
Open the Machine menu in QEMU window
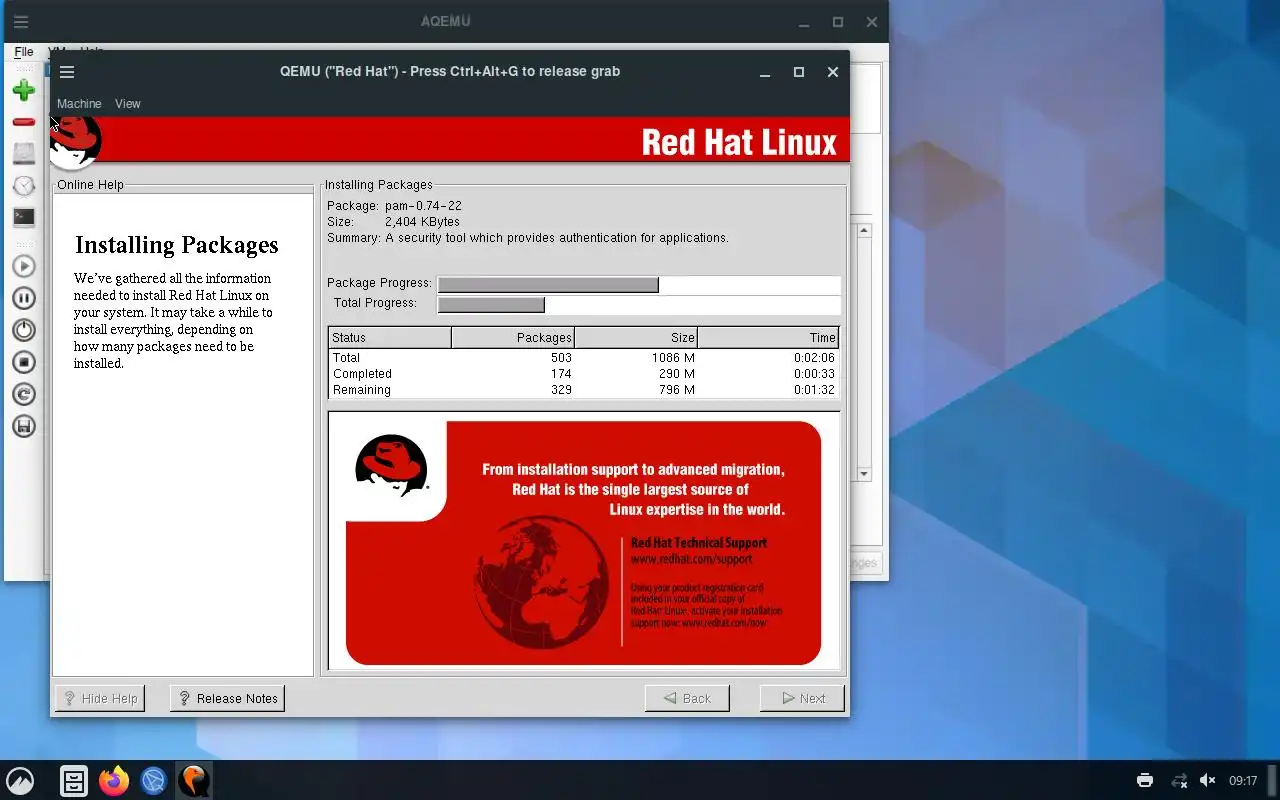(x=79, y=104)
